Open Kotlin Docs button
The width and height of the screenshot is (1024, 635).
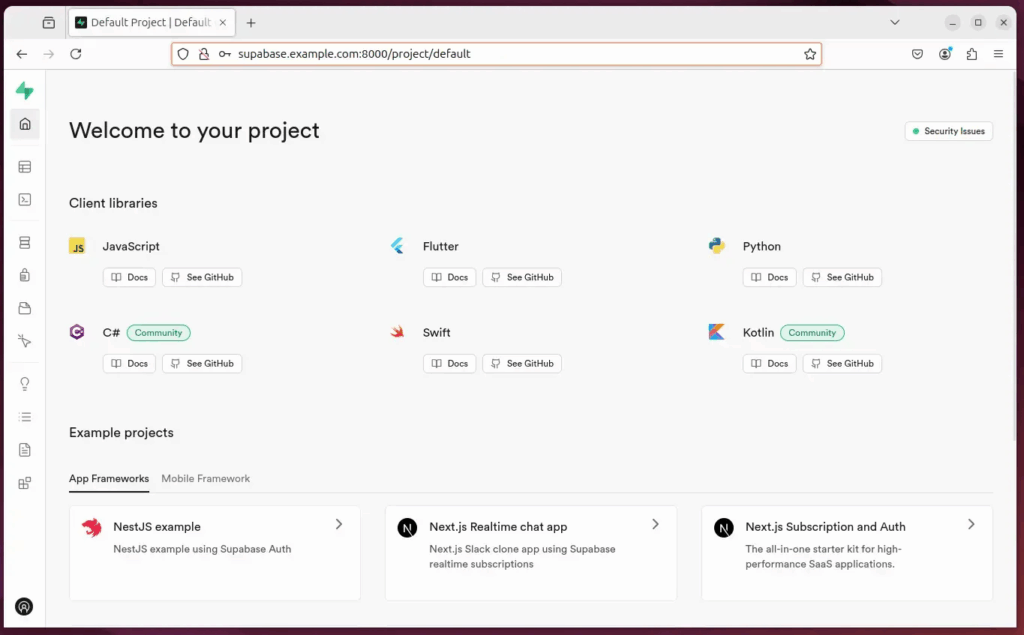tap(769, 364)
